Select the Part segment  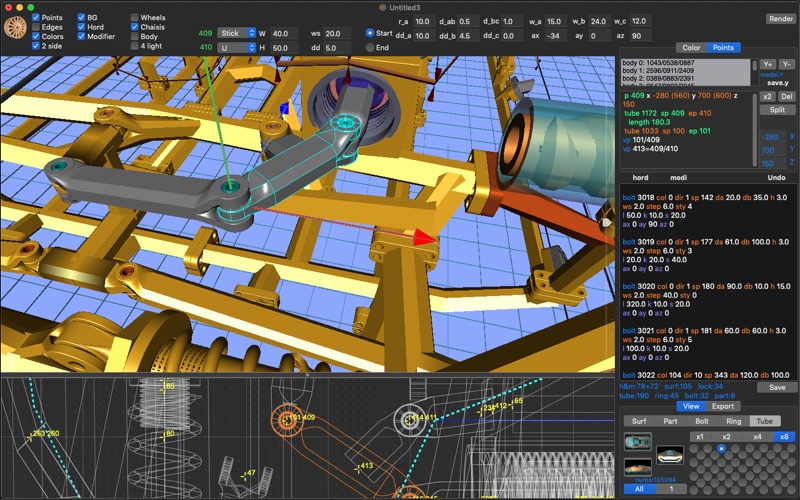click(x=670, y=421)
